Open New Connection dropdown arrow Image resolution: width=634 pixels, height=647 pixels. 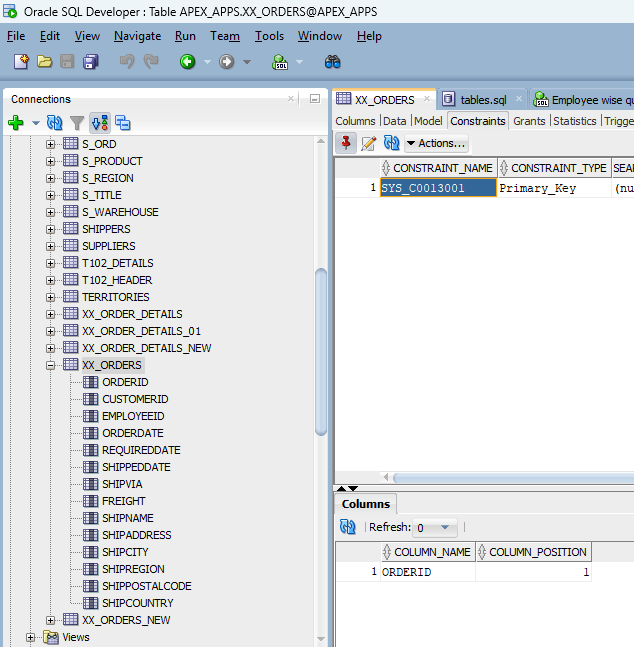tap(36, 123)
